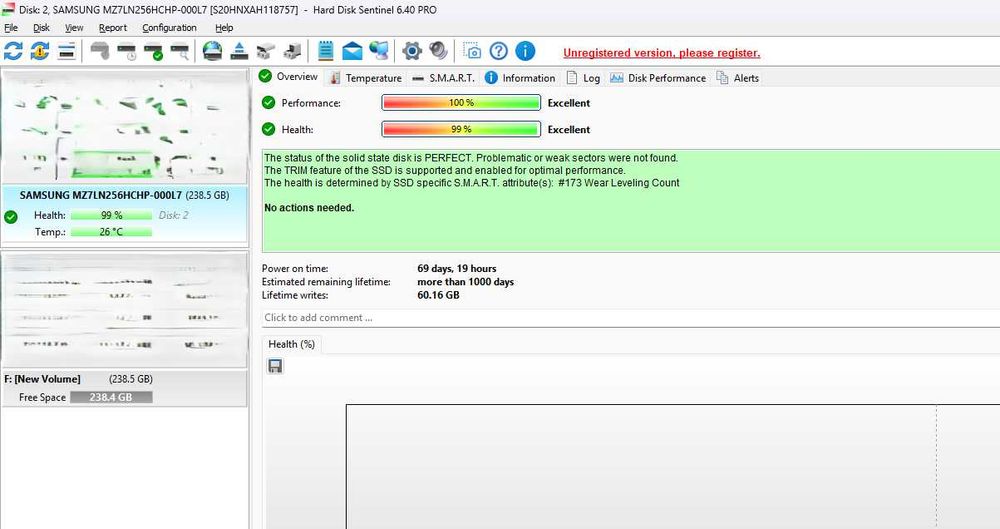Click the disk with magnifier icon
The image size is (1000, 529).
pos(180,51)
